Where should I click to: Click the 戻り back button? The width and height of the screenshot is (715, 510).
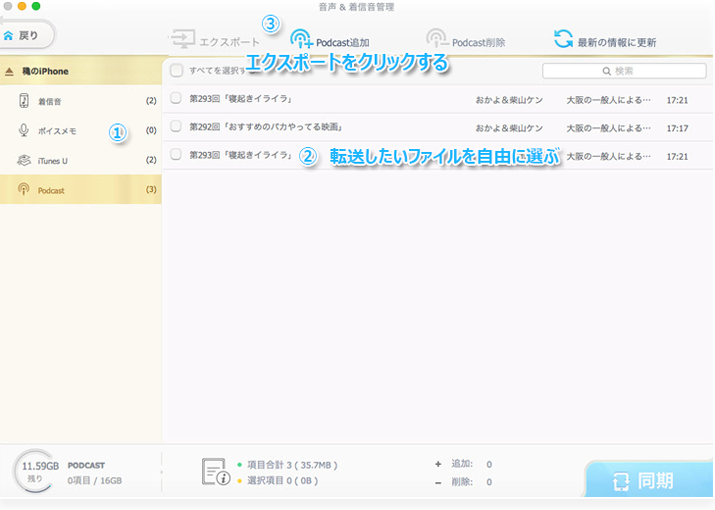coord(27,35)
